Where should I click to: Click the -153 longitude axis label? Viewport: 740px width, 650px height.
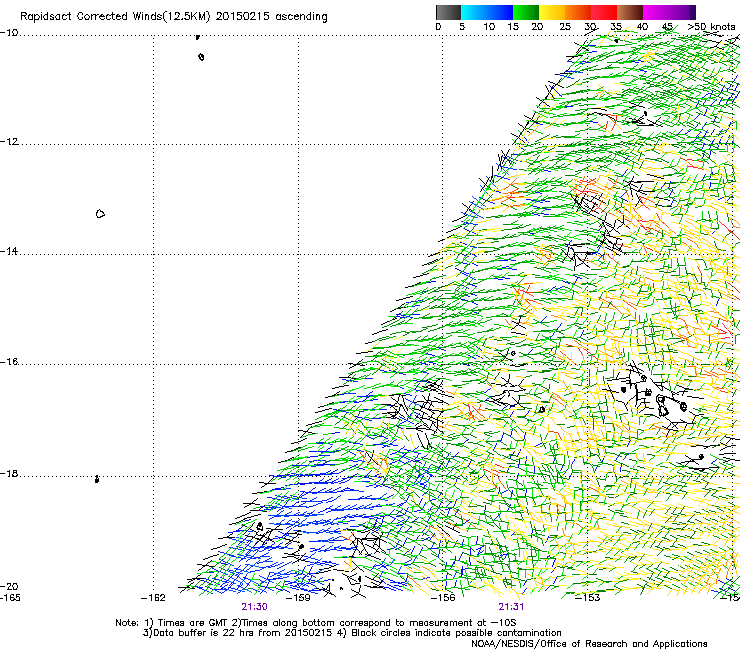tap(588, 598)
